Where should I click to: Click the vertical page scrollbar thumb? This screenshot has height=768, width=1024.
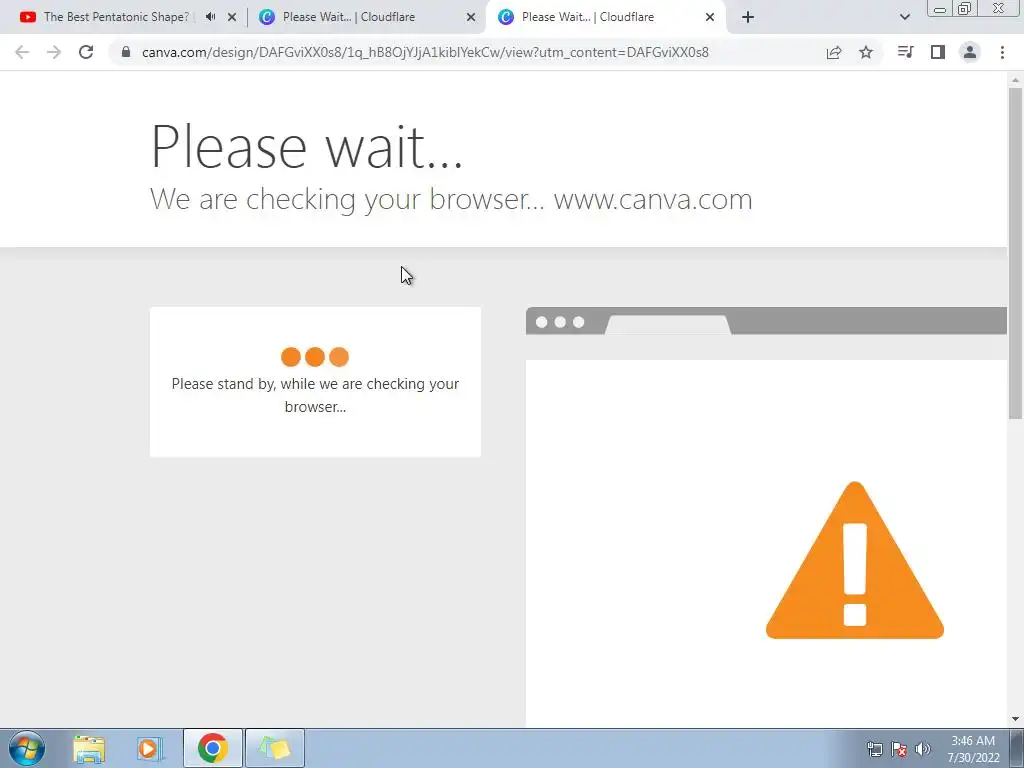(1015, 253)
